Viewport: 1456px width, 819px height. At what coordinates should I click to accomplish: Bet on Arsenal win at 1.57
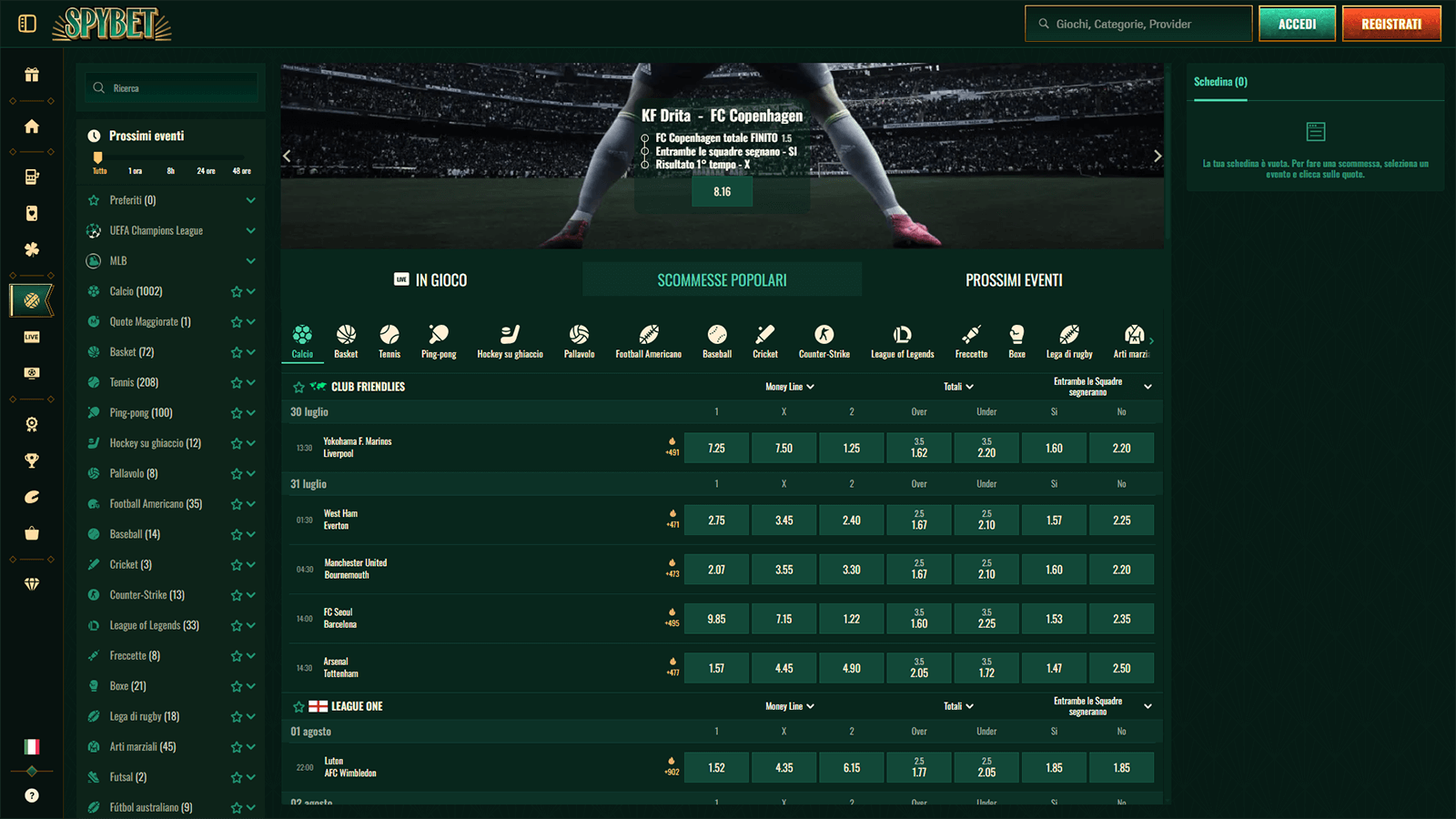[x=716, y=668]
